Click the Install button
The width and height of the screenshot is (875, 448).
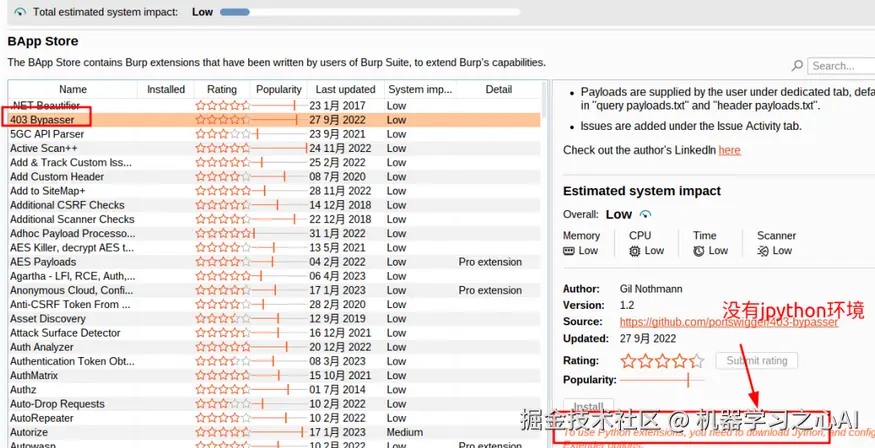pyautogui.click(x=589, y=406)
